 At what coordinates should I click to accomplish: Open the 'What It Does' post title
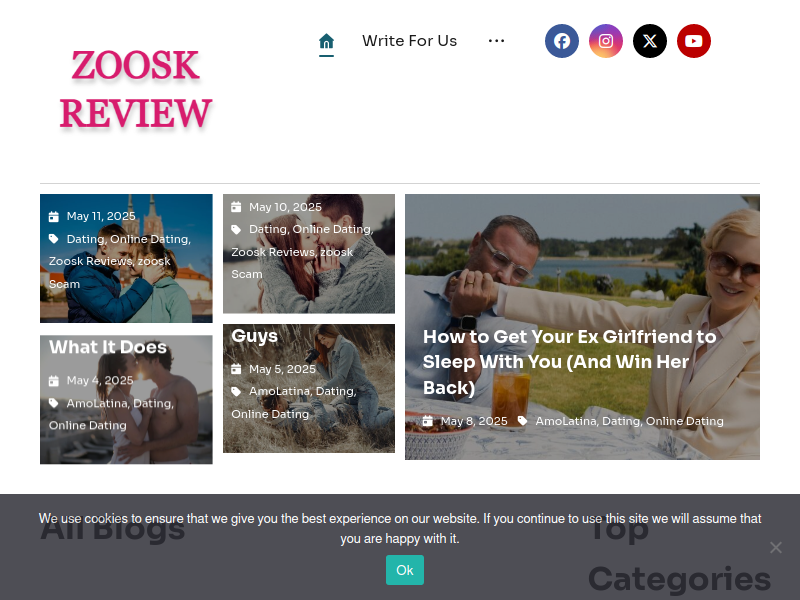(x=108, y=347)
